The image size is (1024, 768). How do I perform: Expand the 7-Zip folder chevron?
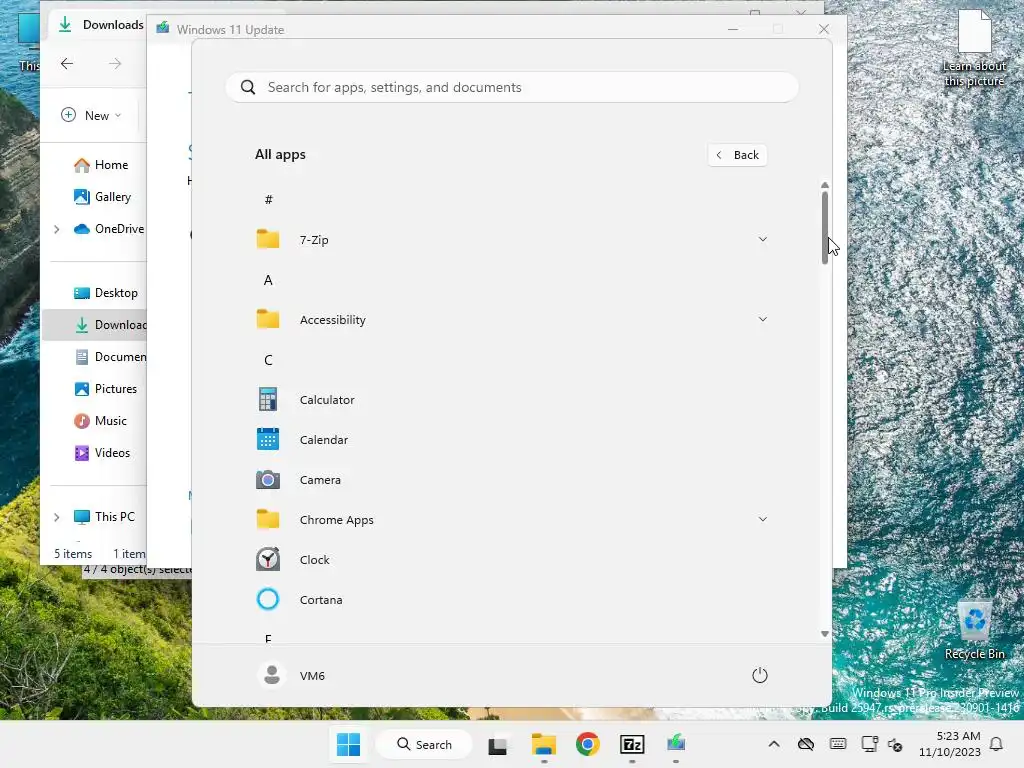click(x=762, y=239)
